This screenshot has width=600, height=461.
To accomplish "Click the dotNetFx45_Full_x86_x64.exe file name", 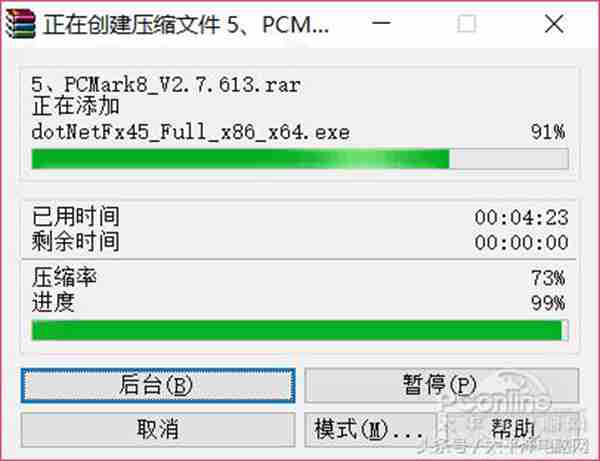I will [x=191, y=132].
